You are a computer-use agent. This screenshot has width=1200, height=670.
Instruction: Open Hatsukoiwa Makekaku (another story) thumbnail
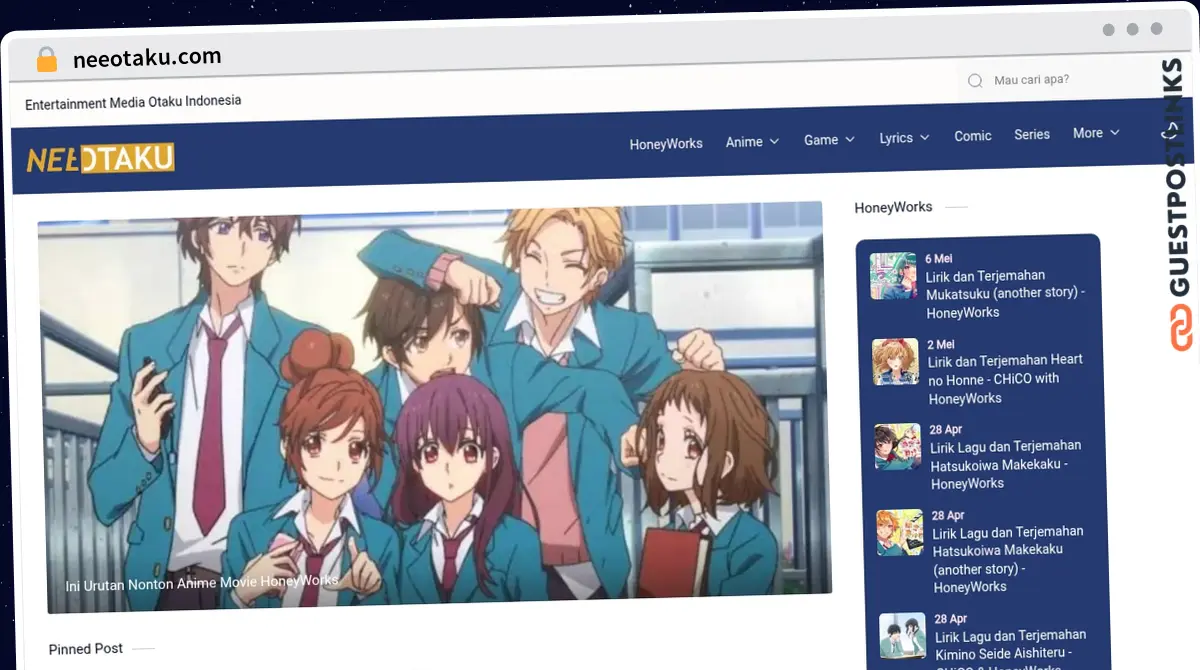pos(900,533)
